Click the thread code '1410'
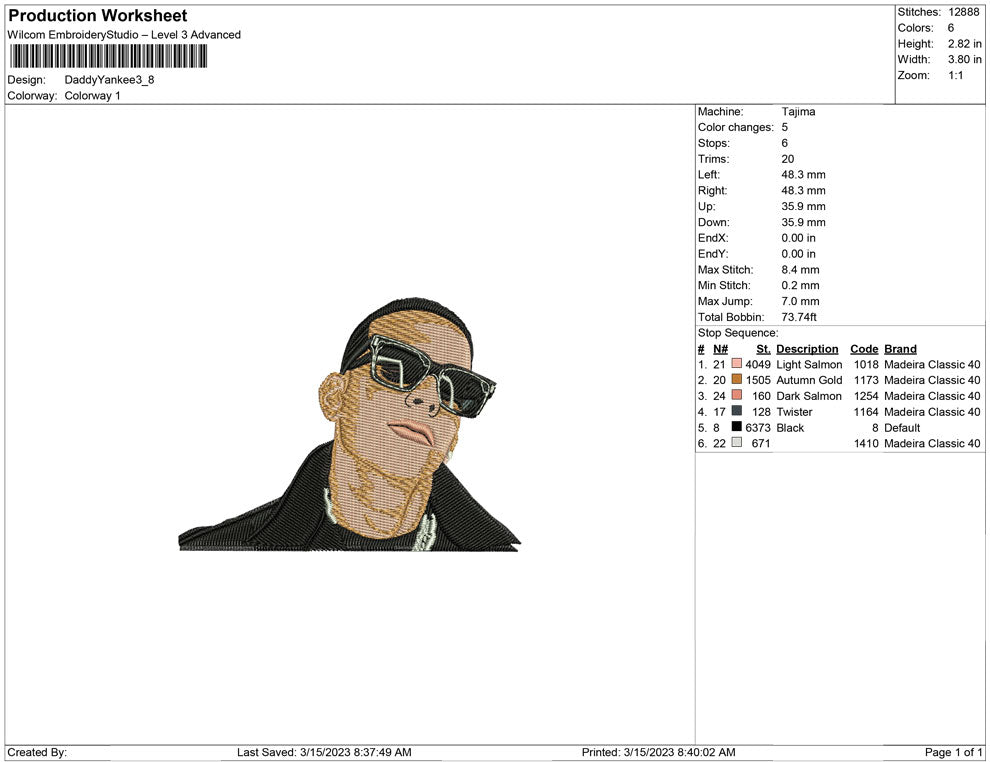This screenshot has width=990, height=762. [x=866, y=443]
